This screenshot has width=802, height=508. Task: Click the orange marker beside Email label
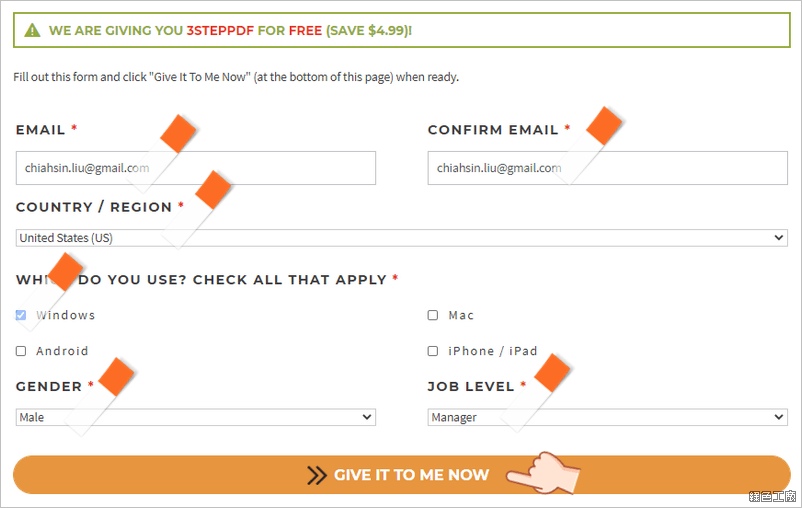coord(178,134)
